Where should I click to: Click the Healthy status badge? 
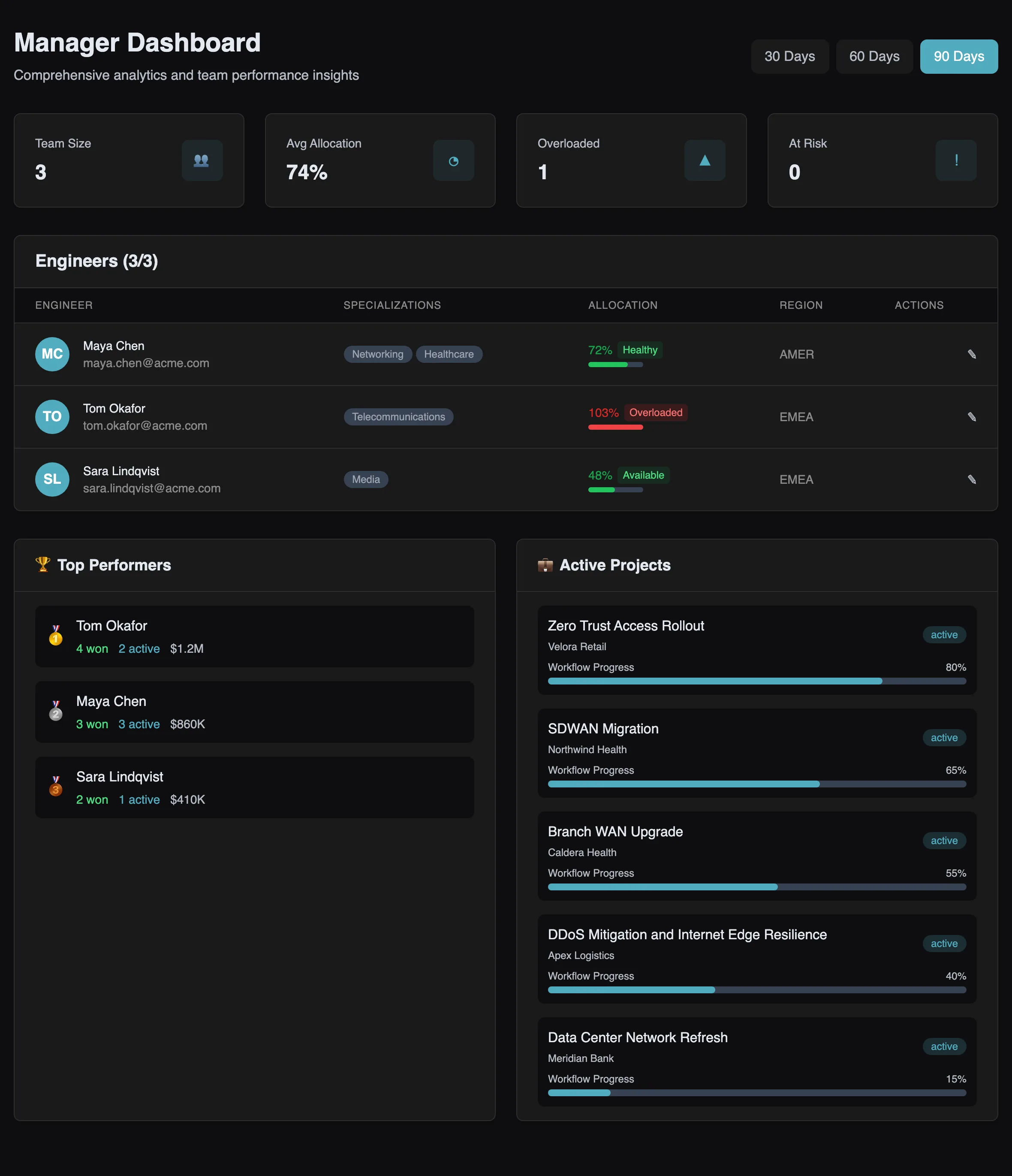[640, 350]
